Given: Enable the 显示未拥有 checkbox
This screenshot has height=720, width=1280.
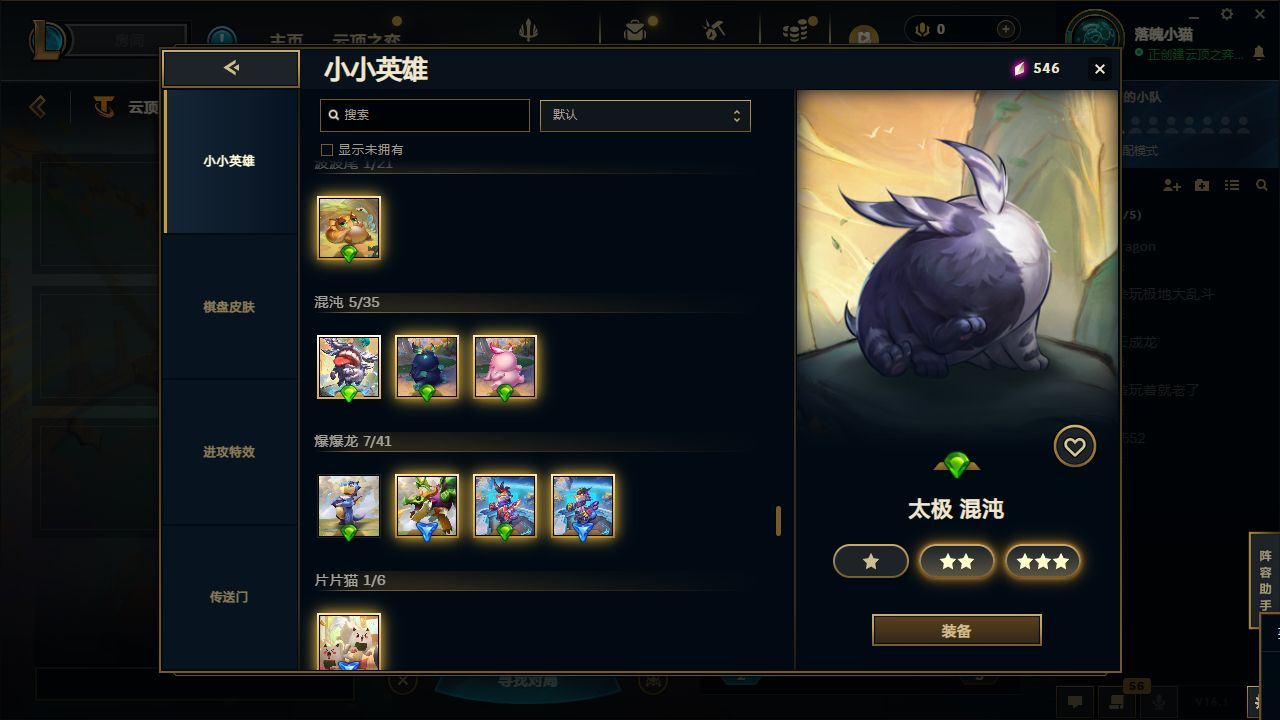Looking at the screenshot, I should pos(326,150).
